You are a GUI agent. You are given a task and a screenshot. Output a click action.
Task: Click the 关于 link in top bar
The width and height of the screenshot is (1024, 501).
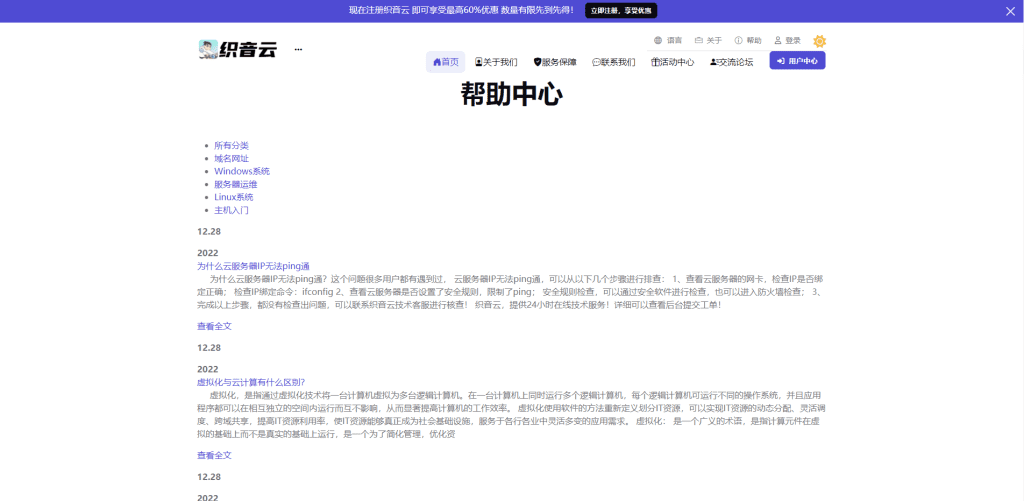click(708, 41)
